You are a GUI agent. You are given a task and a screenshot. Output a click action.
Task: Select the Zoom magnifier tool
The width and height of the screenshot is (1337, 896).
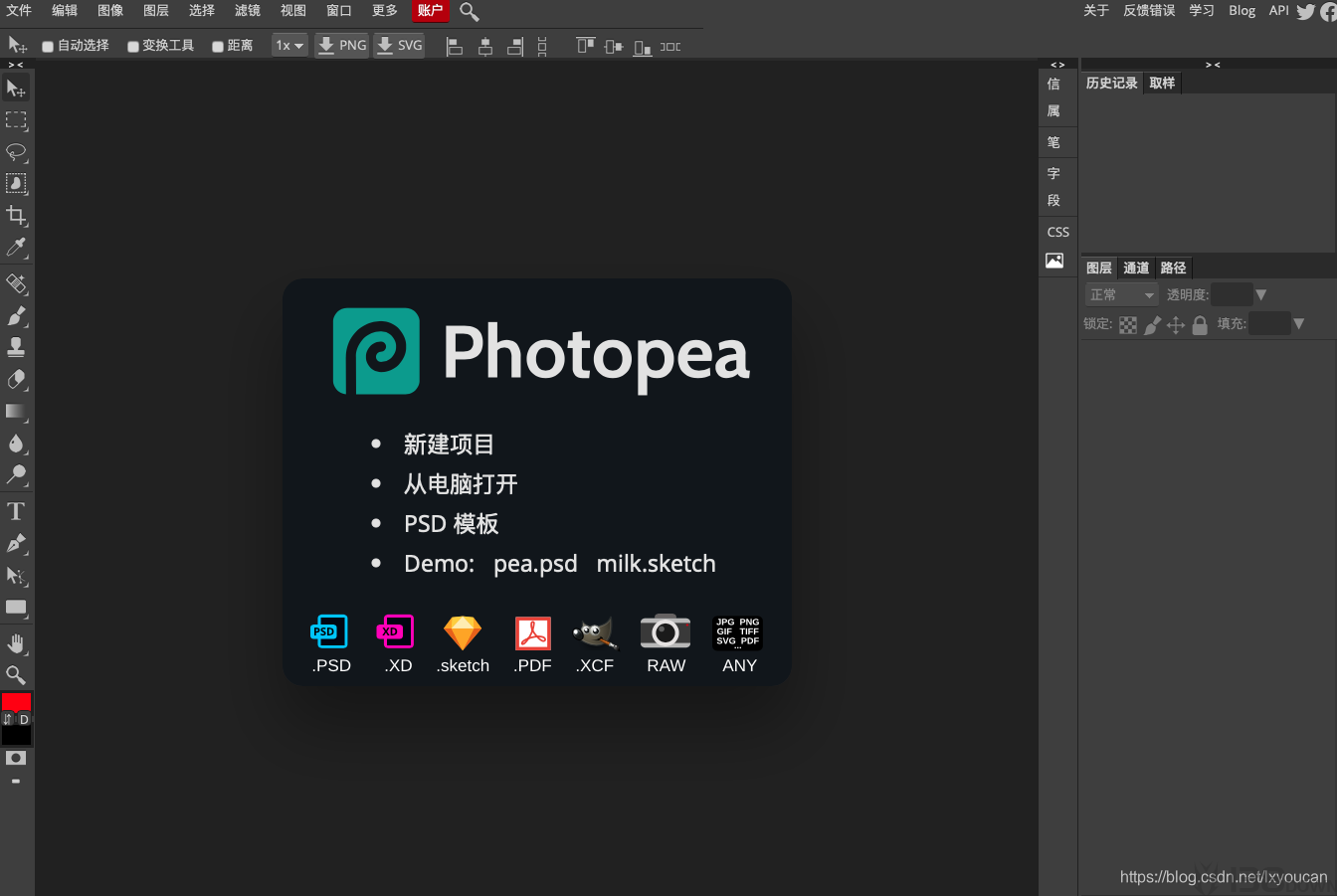[x=16, y=675]
